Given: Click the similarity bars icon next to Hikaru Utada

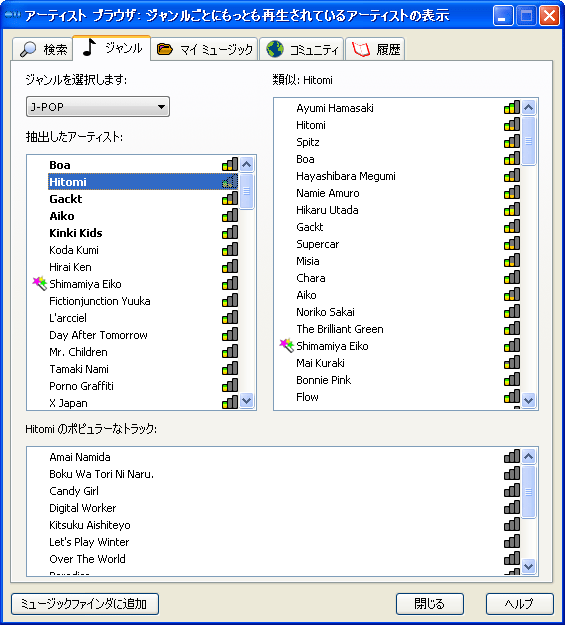Looking at the screenshot, I should coord(512,210).
